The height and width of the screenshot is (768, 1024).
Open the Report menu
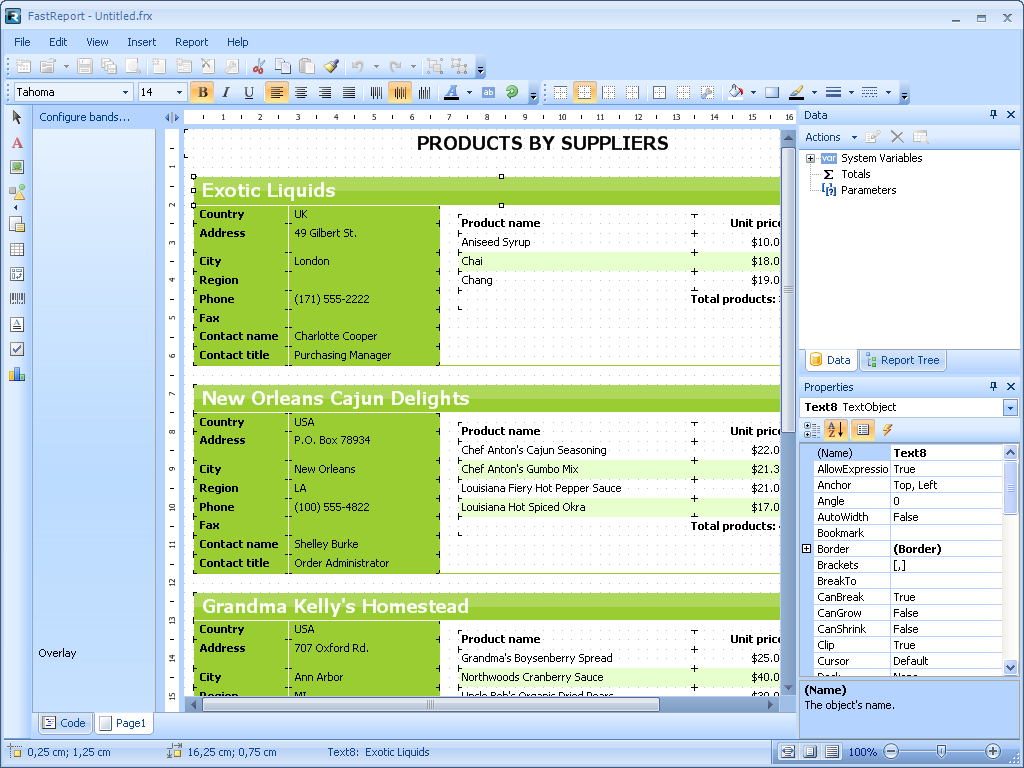[x=191, y=42]
